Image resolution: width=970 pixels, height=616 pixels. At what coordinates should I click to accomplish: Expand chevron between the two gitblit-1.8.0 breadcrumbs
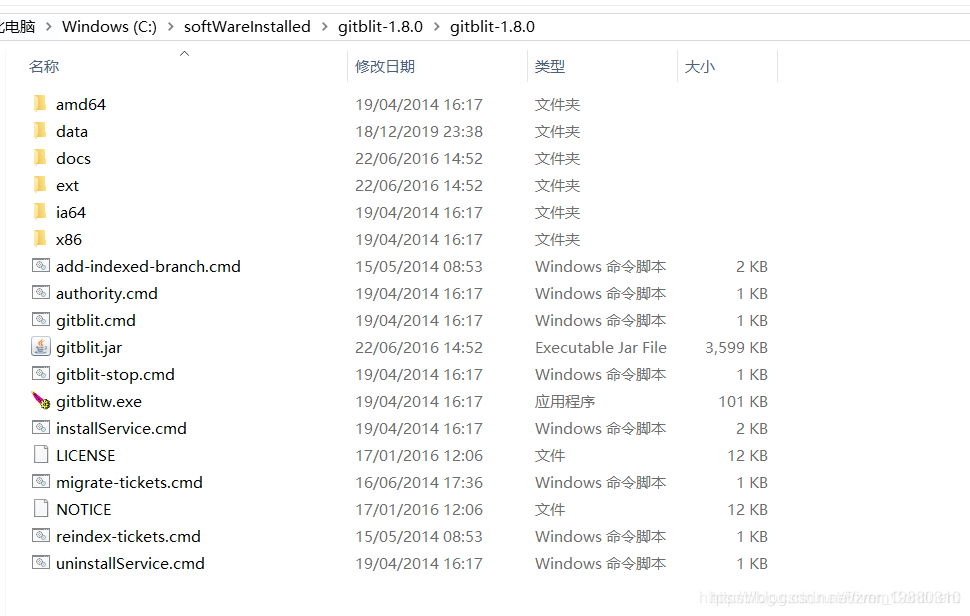(437, 27)
